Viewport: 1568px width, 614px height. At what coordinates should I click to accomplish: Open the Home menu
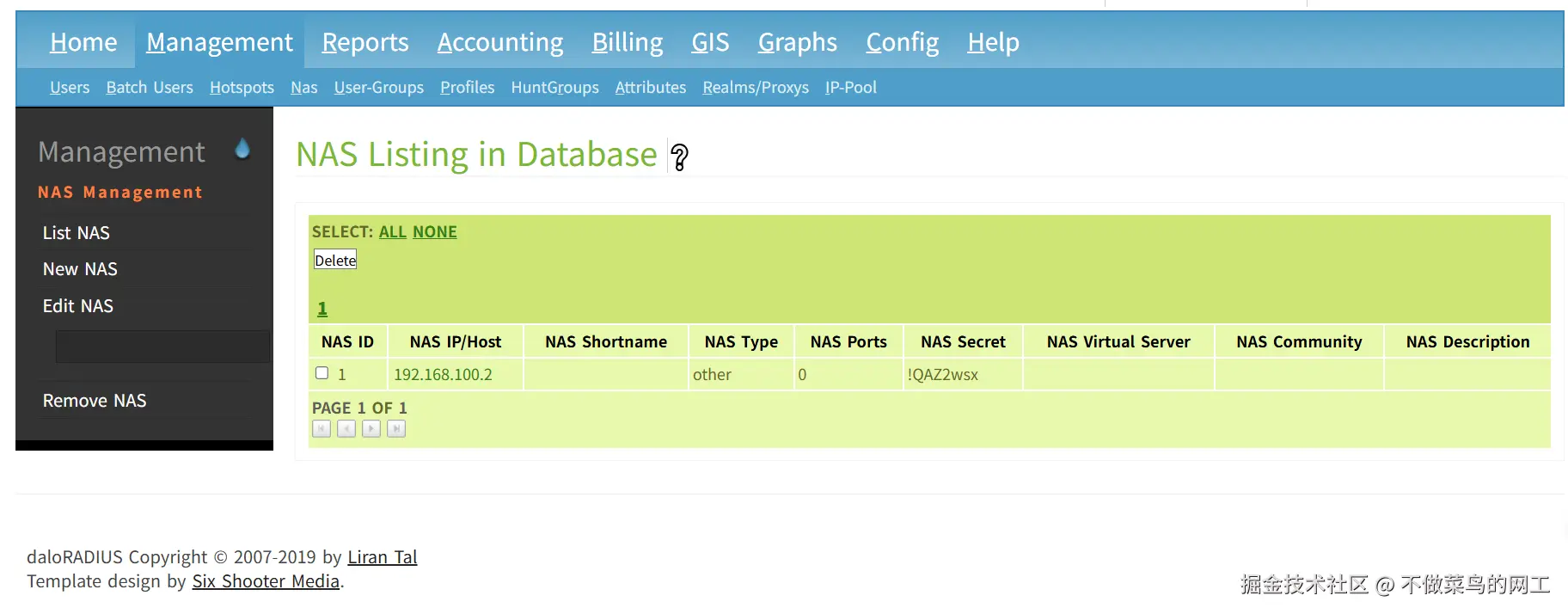[x=83, y=42]
